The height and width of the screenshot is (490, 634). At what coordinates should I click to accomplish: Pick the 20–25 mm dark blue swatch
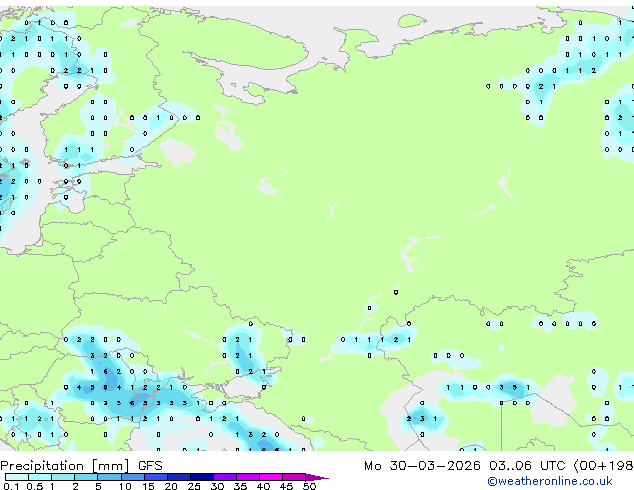pos(179,477)
